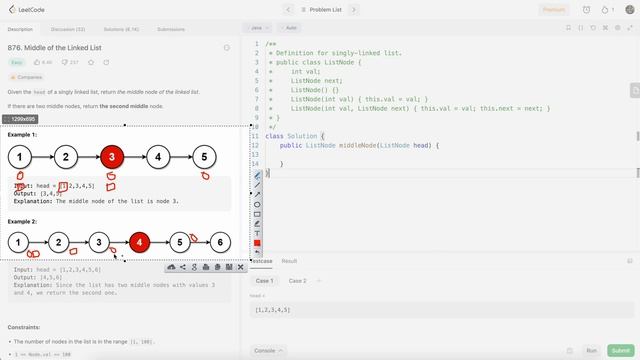Screen dimensions: 640x360
Task: Click the expand icon on the testcase panel
Action: pos(630,261)
